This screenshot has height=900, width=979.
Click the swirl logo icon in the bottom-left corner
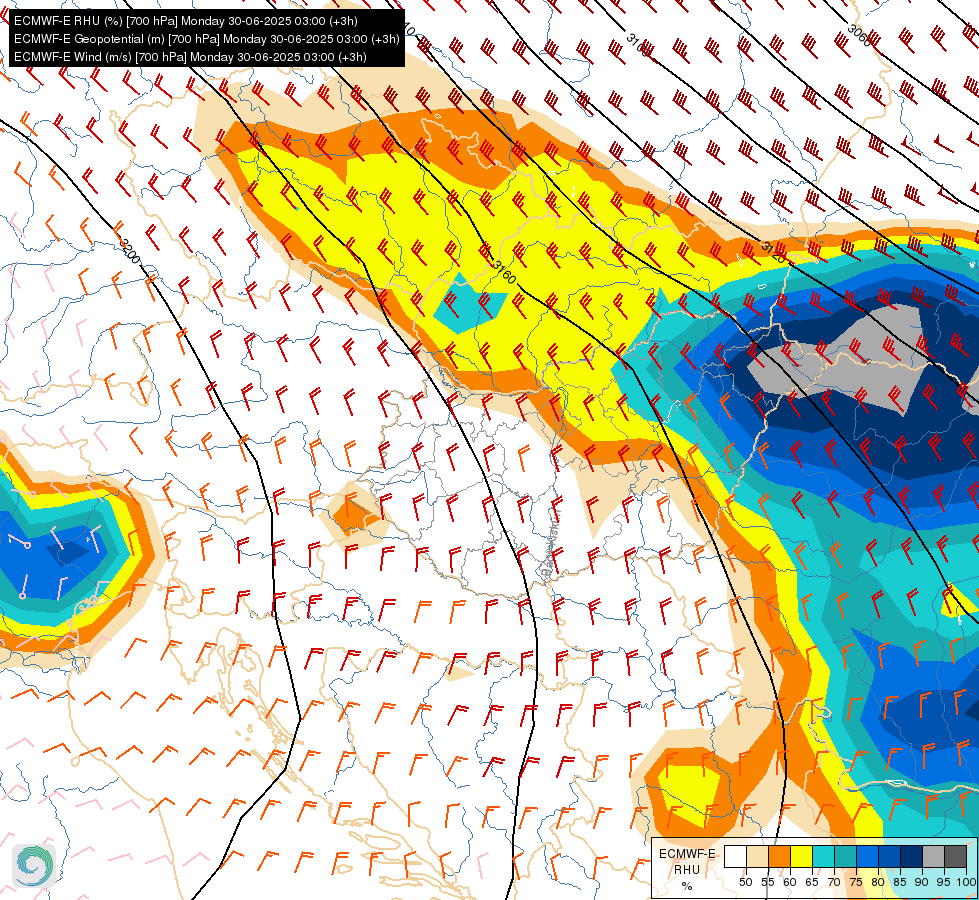[34, 866]
